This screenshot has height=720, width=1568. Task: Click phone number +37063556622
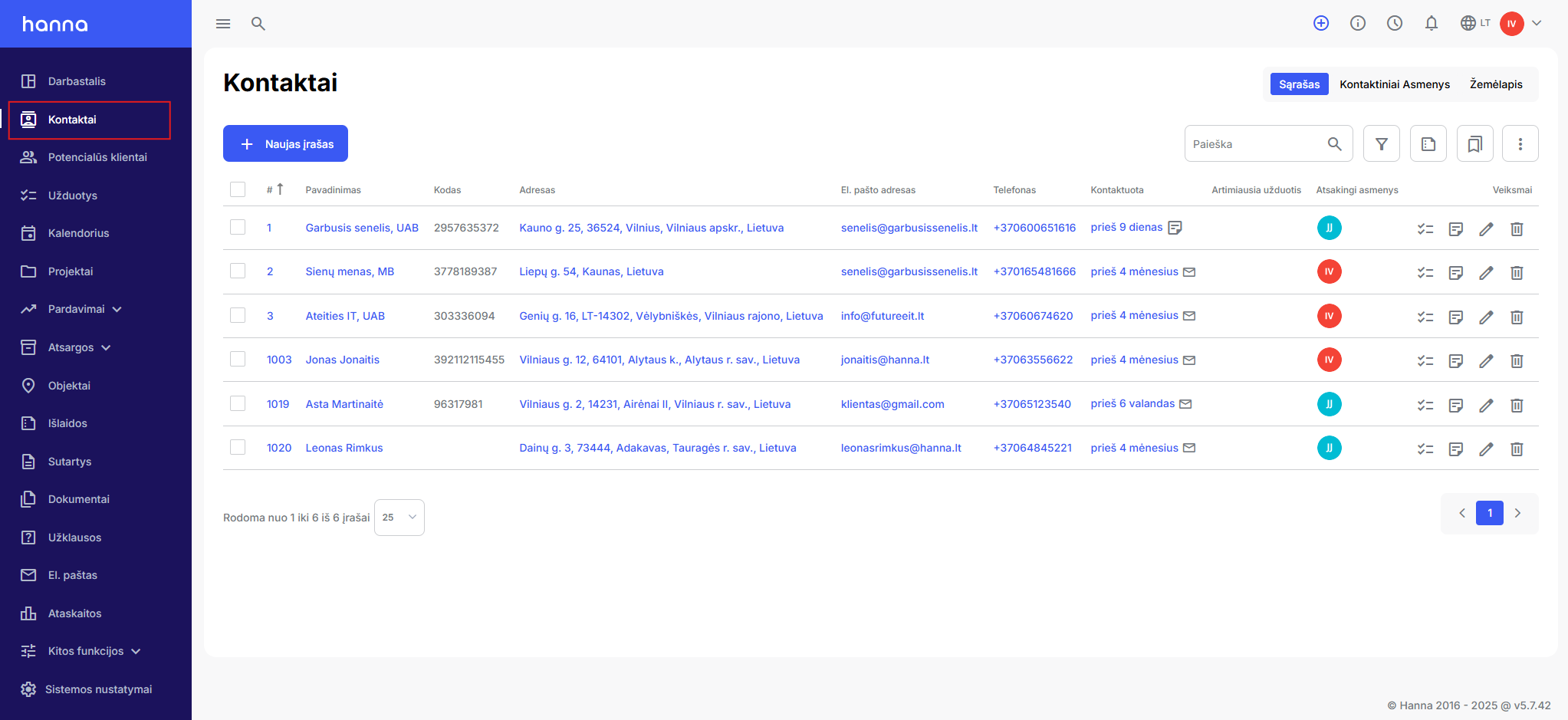pos(1033,360)
